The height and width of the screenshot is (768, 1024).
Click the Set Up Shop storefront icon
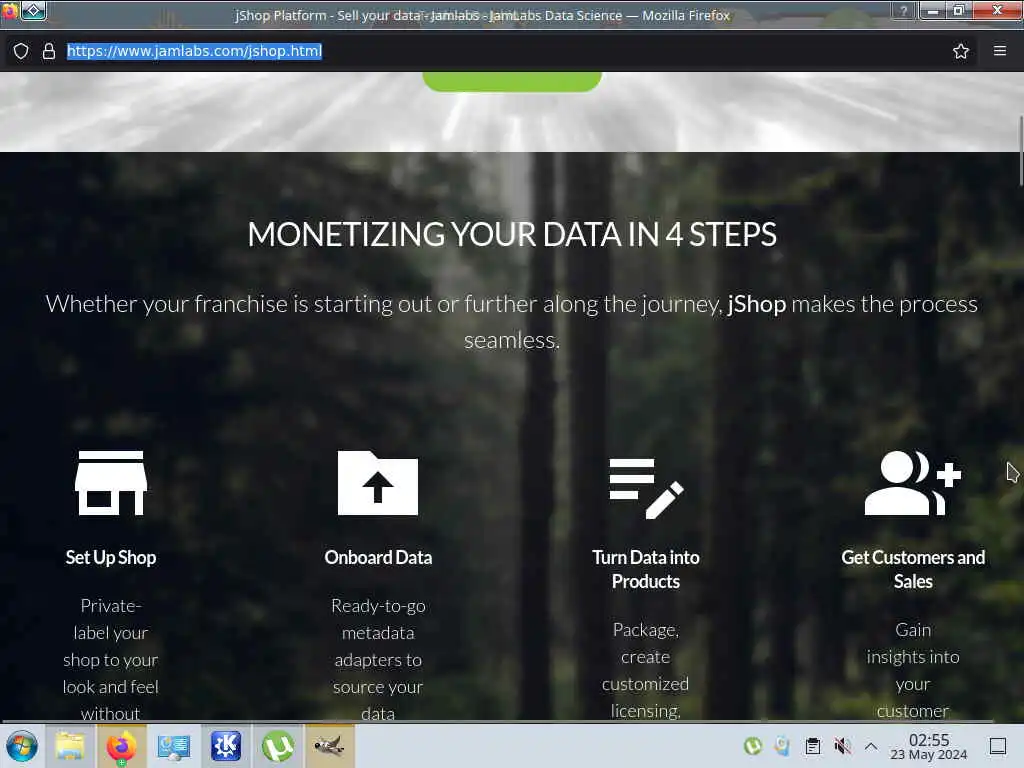(x=111, y=483)
